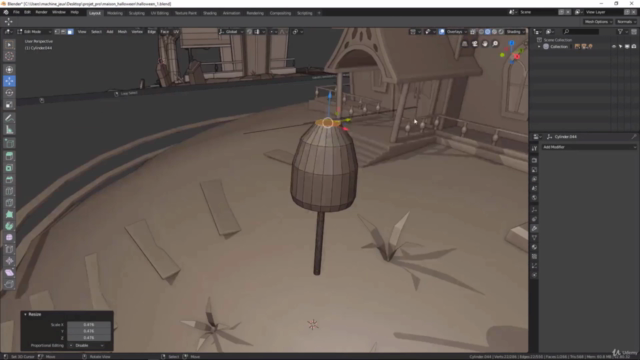Screen dimensions: 640x360
Task: Open the Render menu
Action: [x=41, y=12]
